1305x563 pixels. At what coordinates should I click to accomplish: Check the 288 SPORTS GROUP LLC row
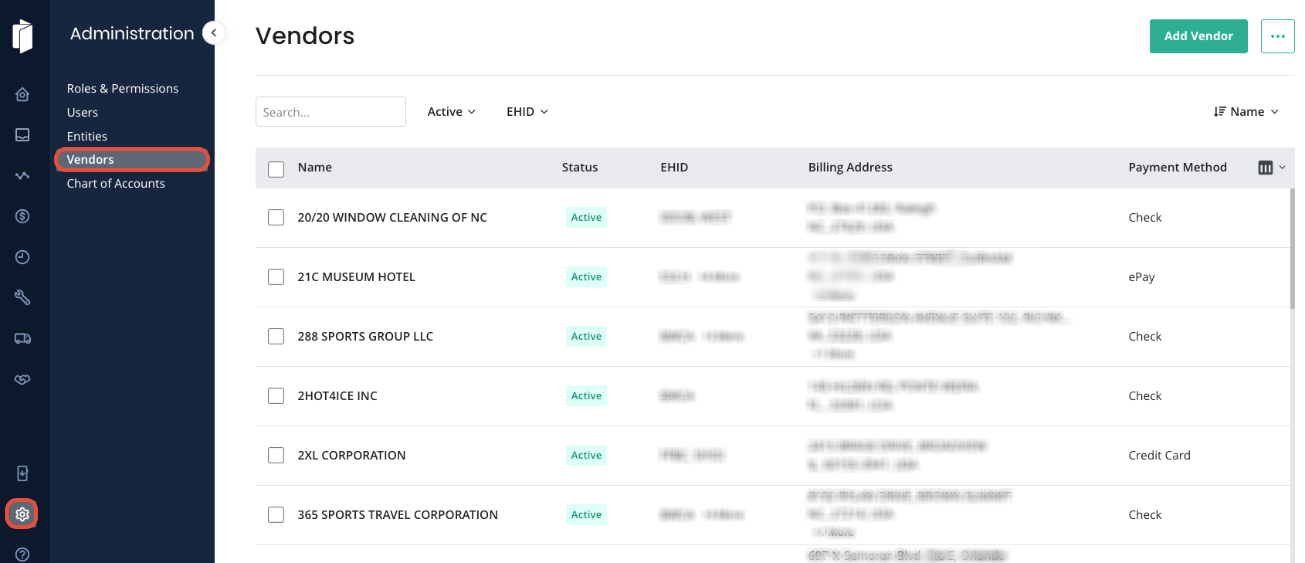276,336
